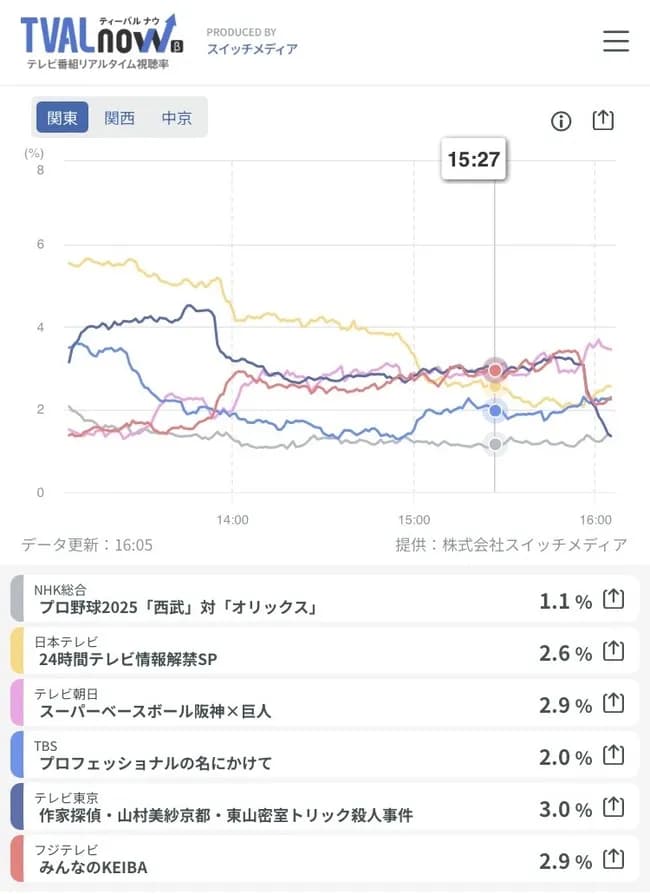Select the 関東 region tab
This screenshot has width=650, height=894.
coord(61,117)
